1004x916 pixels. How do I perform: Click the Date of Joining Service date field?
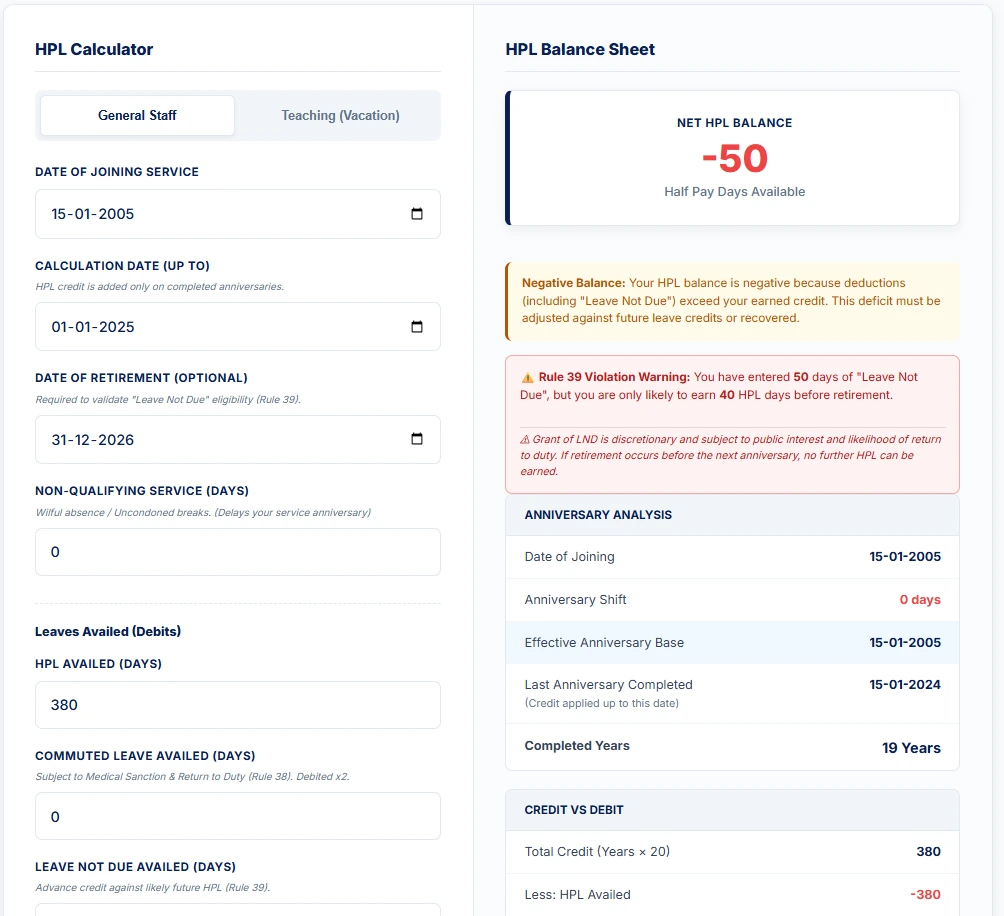tap(200, 213)
